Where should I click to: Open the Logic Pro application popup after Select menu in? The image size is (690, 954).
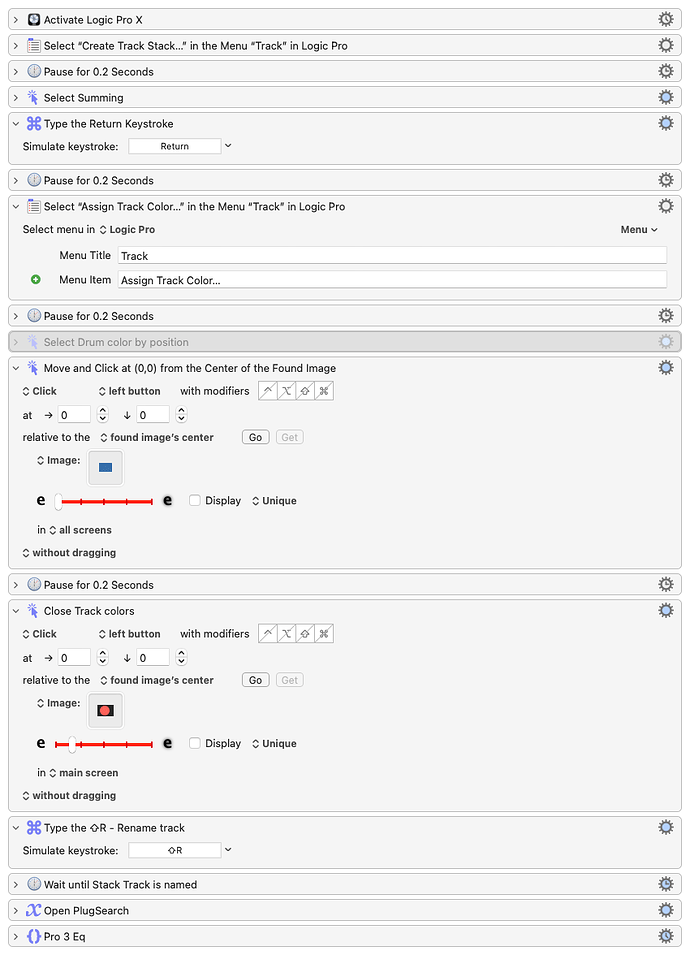128,229
